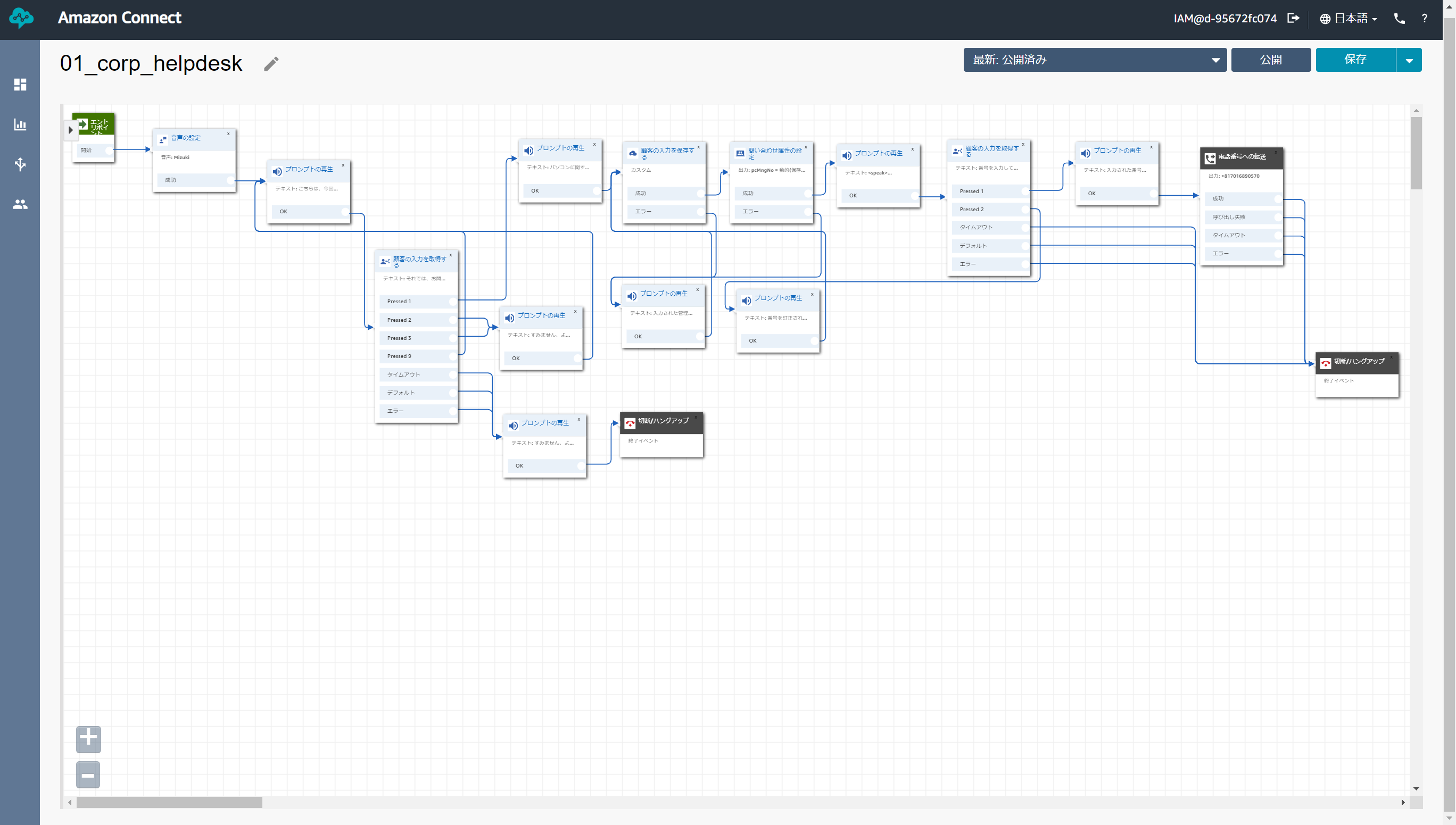Click the 番号を訂正され prompt block title
The width and height of the screenshot is (1456, 825).
click(777, 298)
